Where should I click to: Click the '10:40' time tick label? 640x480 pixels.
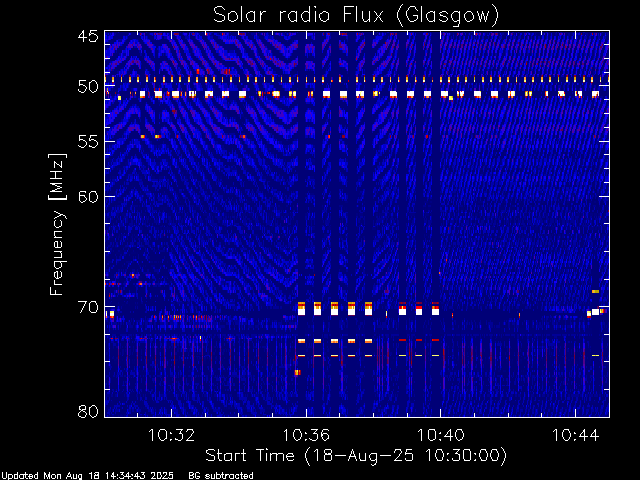[440, 435]
